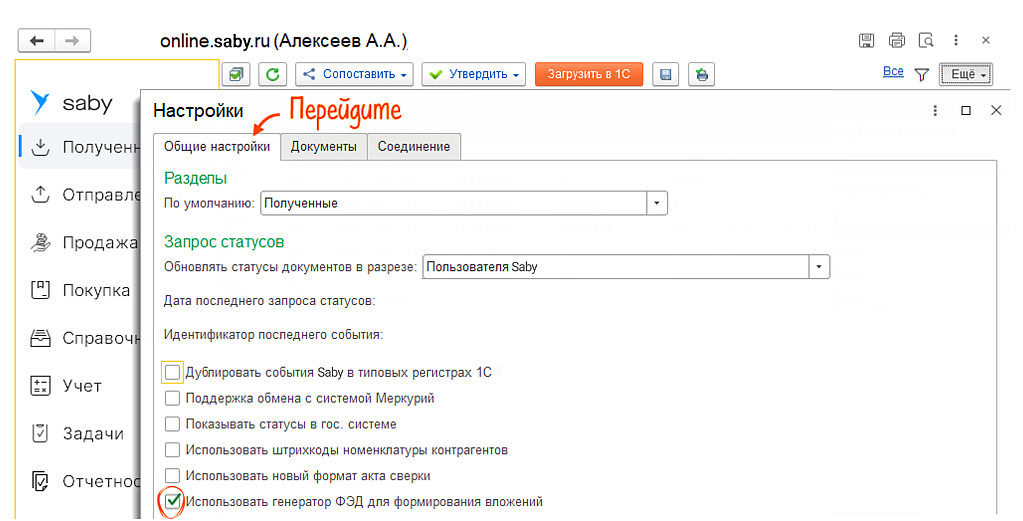The width and height of the screenshot is (1023, 521).
Task: Switch to the Соединение tab
Action: [x=413, y=147]
